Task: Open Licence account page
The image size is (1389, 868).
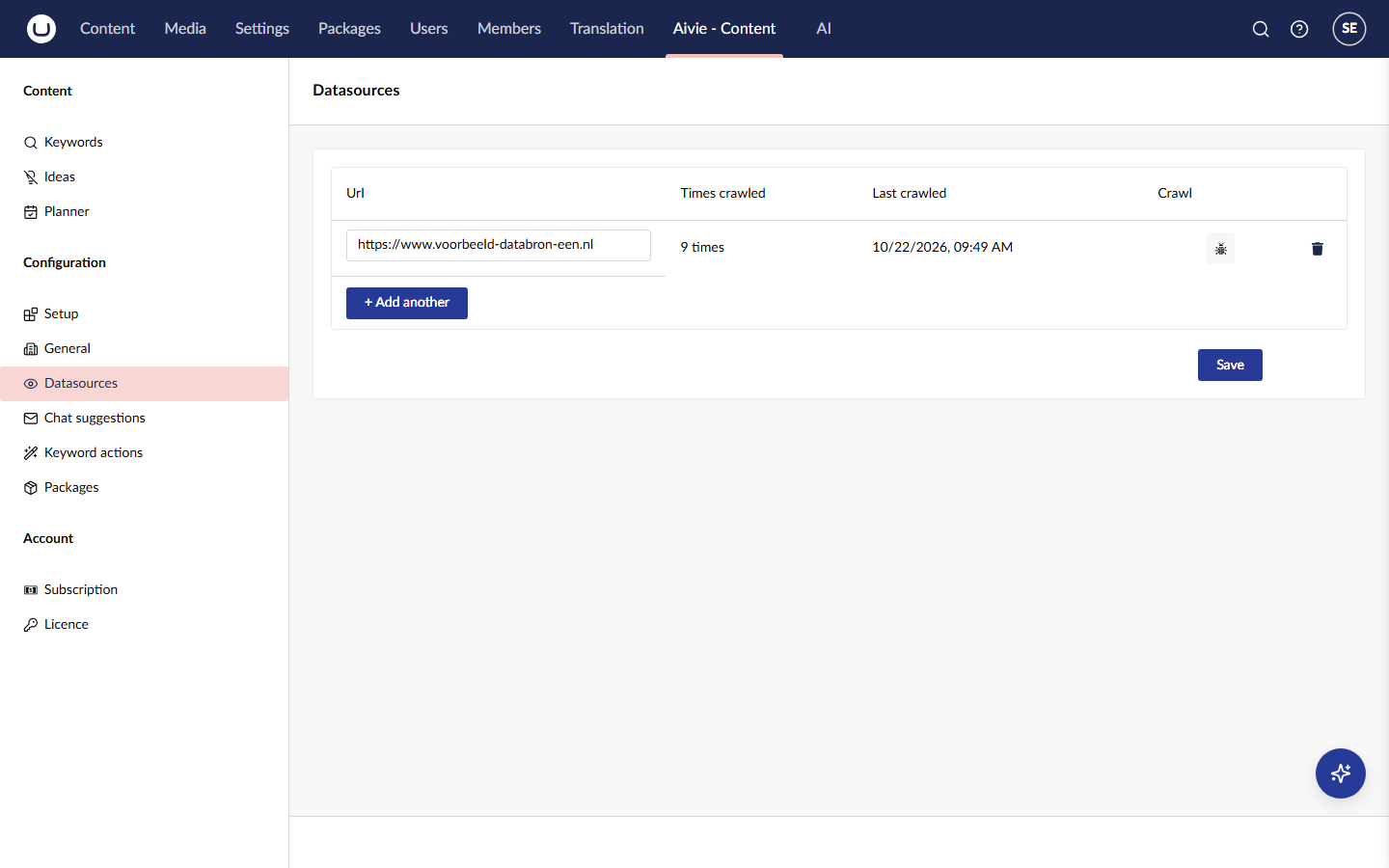Action: click(145, 624)
